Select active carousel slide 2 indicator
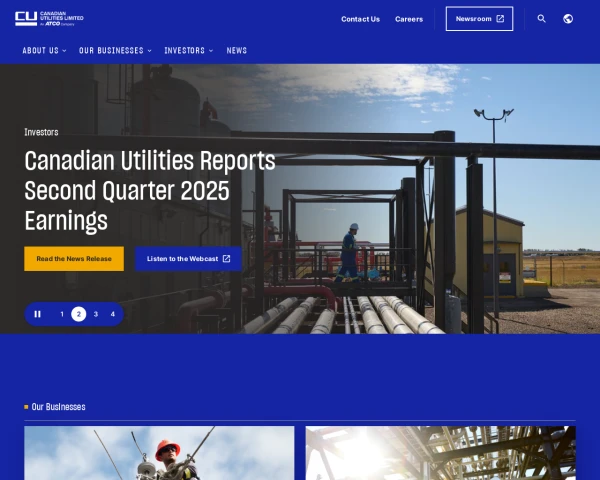600x480 pixels. (79, 314)
